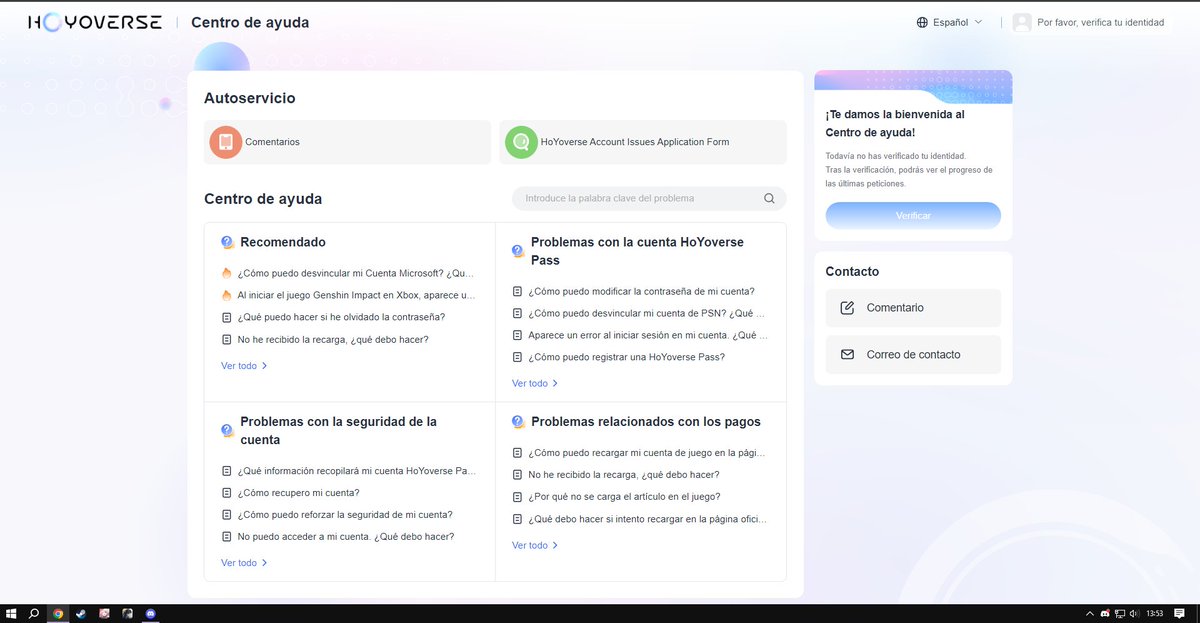The width and height of the screenshot is (1200, 623).
Task: Click document icon beside modificar la contraseña
Action: tap(517, 291)
